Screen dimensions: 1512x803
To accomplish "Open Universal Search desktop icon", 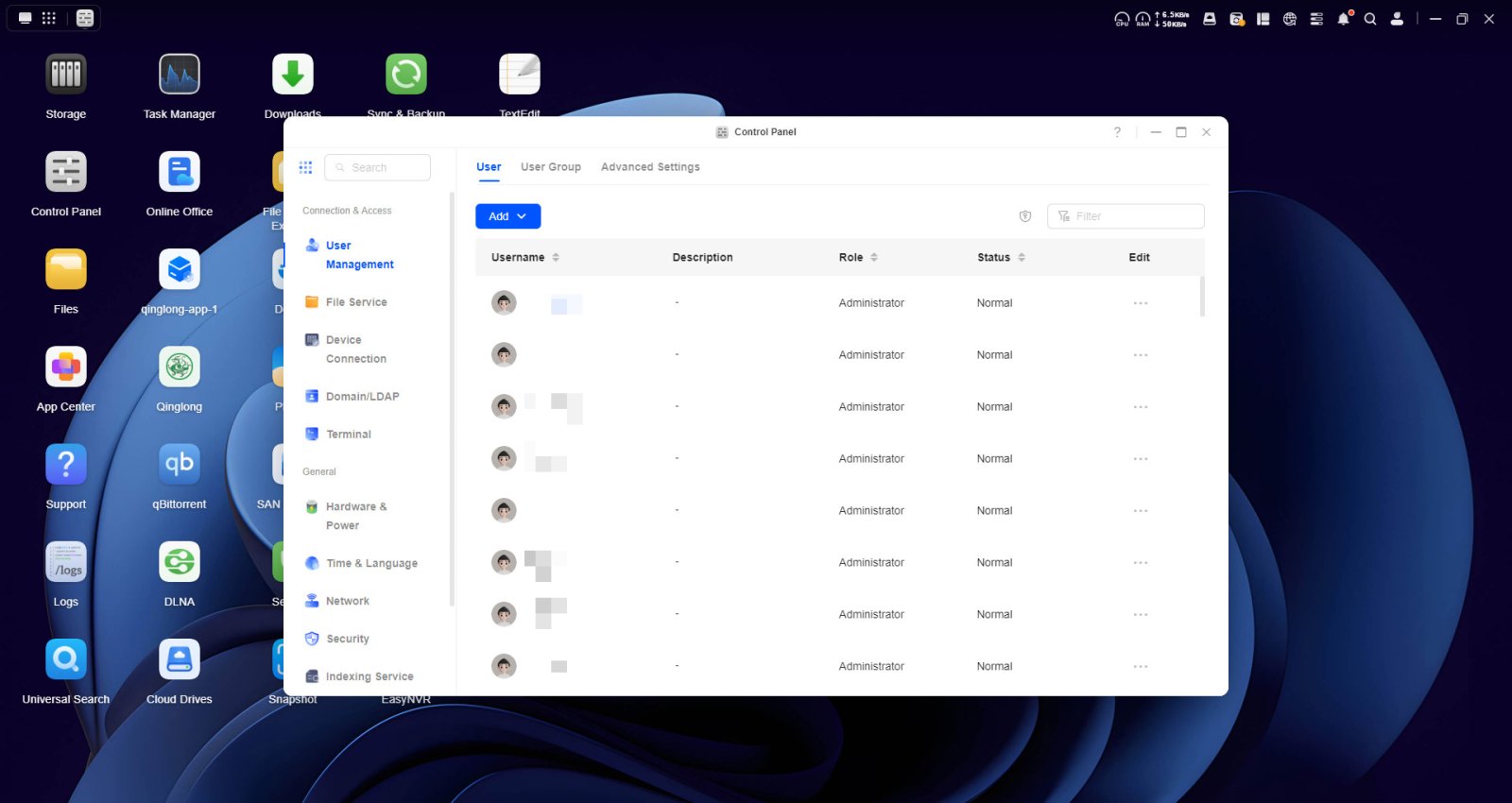I will pyautogui.click(x=66, y=659).
